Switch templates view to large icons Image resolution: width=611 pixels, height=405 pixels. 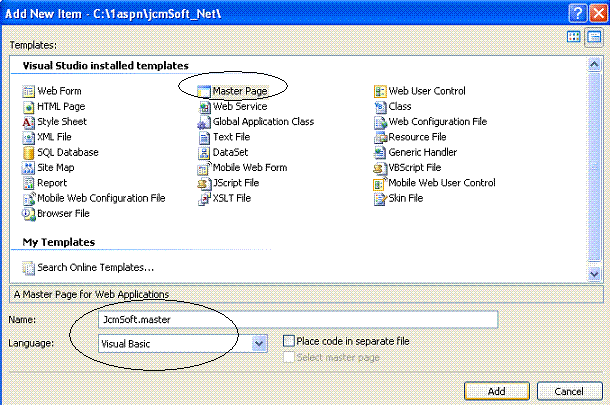(574, 37)
